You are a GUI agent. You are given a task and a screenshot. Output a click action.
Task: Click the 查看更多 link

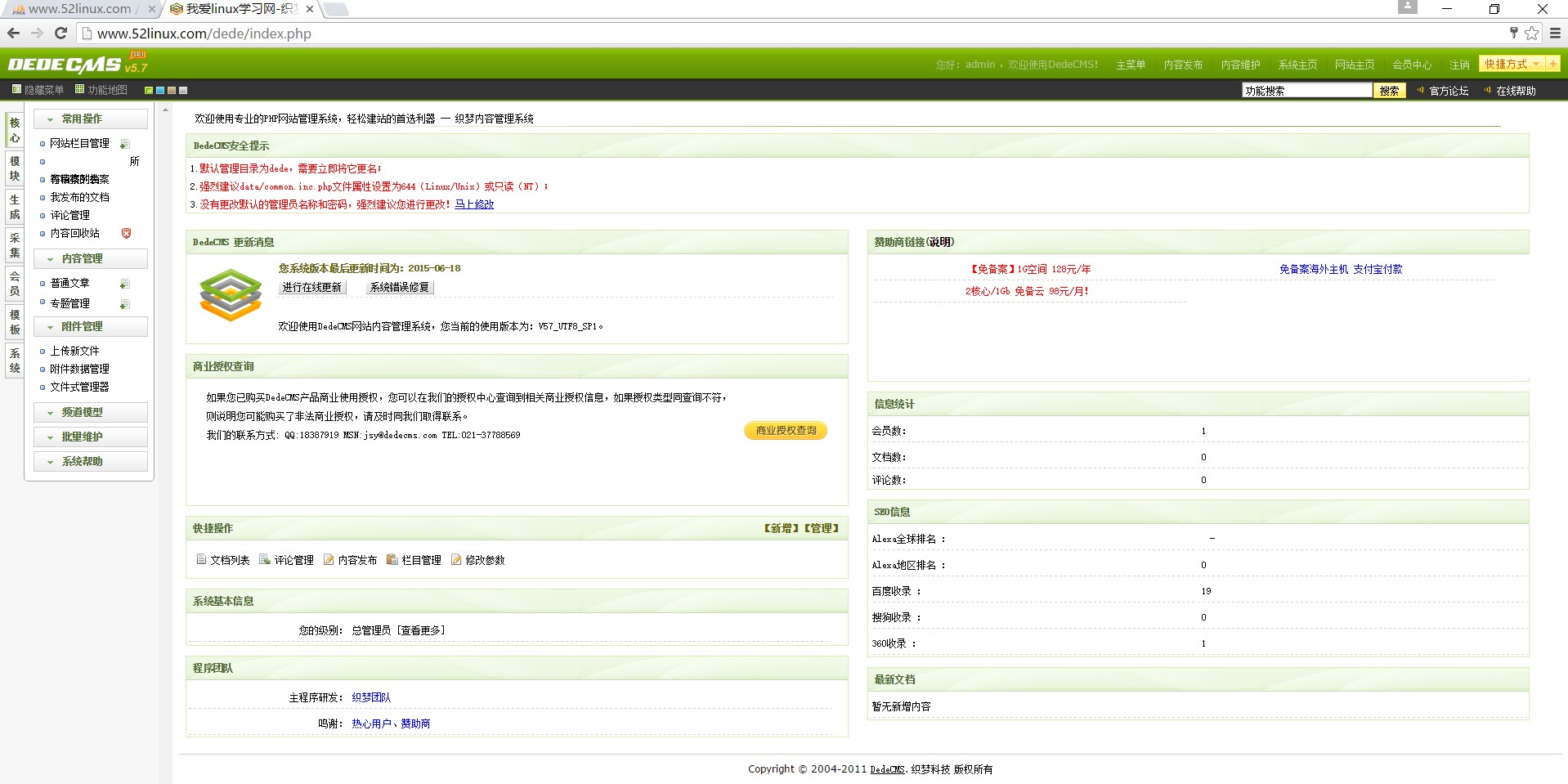(x=421, y=630)
